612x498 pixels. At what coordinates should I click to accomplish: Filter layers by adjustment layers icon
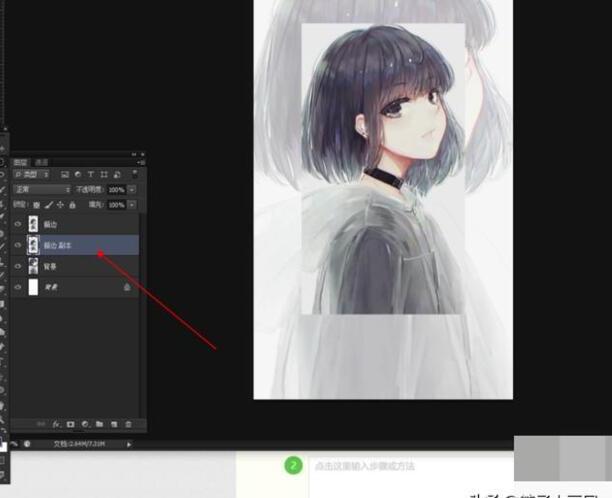click(78, 174)
